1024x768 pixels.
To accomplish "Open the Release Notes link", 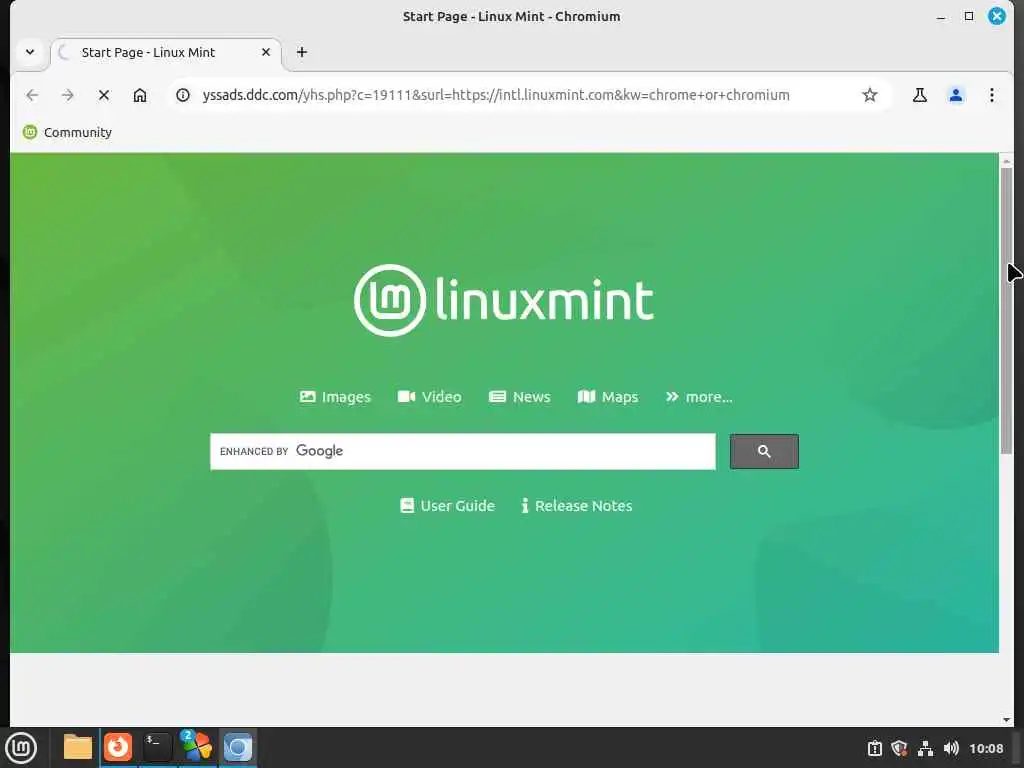I will (x=577, y=506).
